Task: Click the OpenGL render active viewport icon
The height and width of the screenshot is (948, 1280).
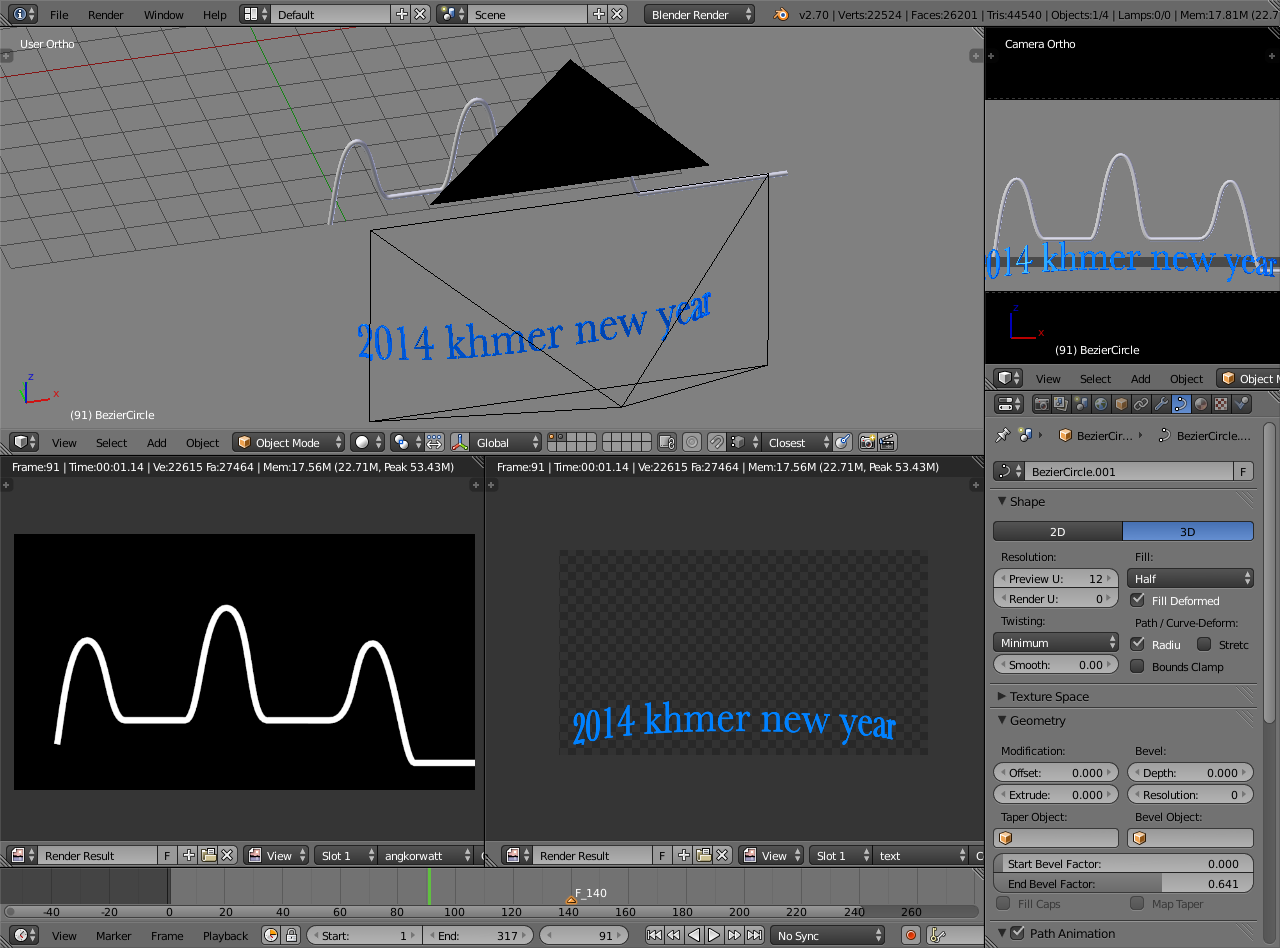Action: click(x=867, y=442)
